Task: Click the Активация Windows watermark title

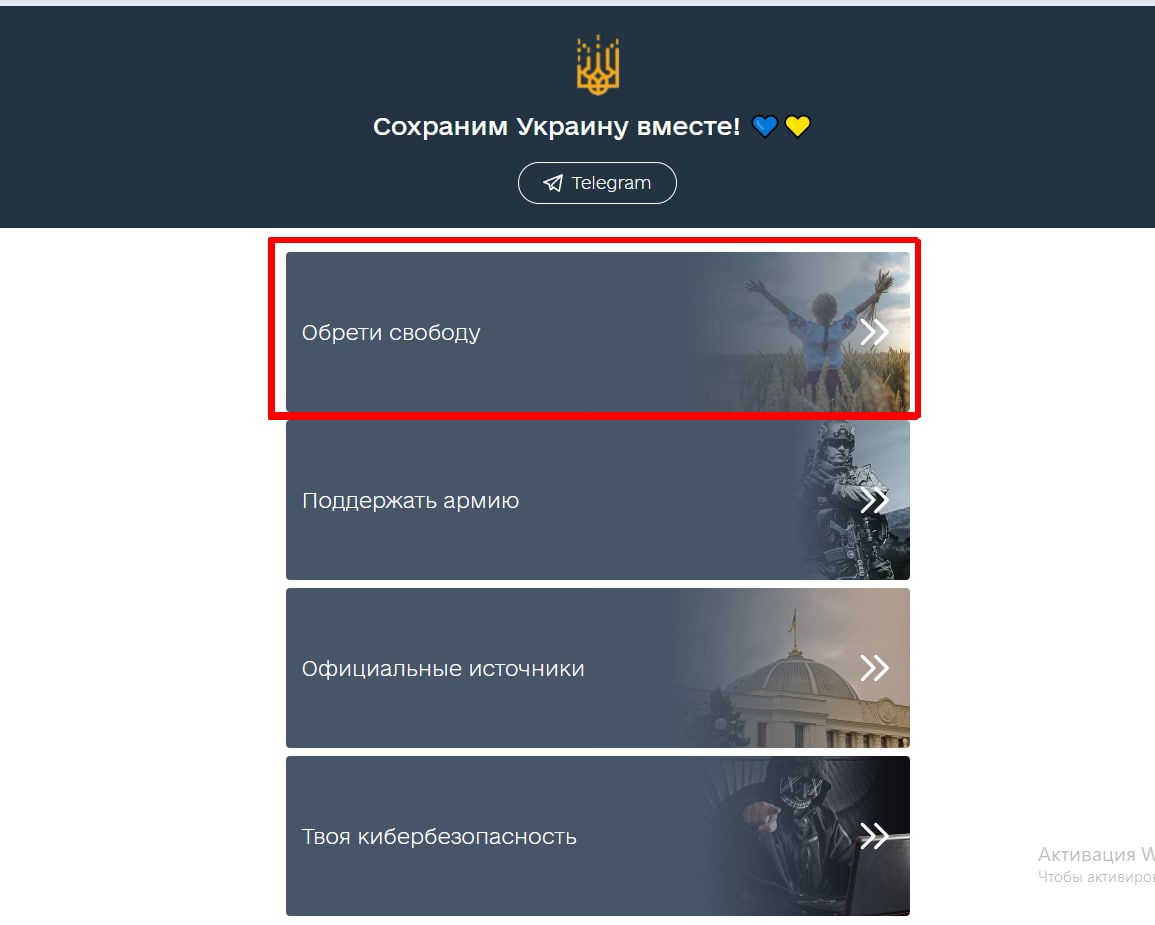Action: point(1095,855)
